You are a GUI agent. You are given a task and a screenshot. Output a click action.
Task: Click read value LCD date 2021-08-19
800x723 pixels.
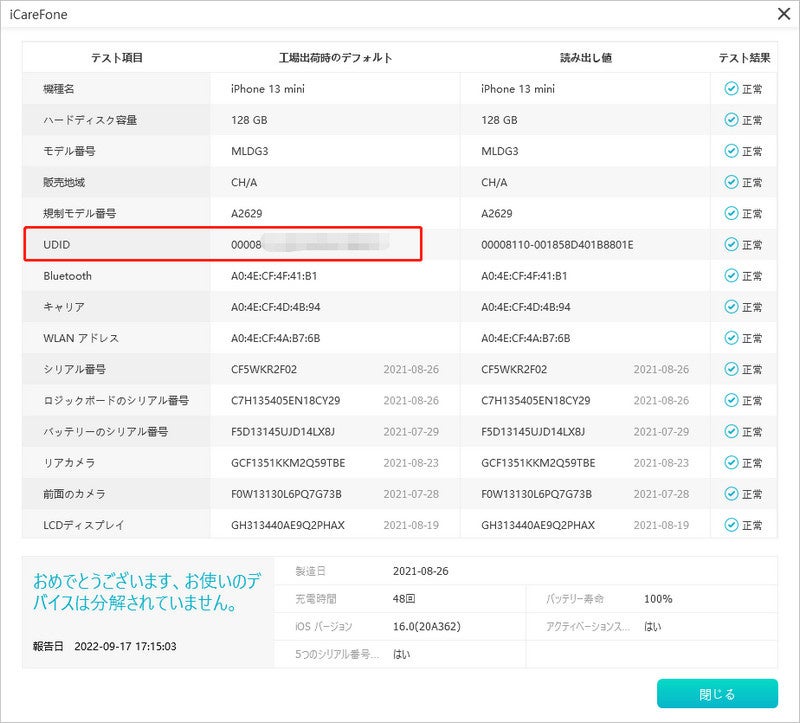coord(661,525)
